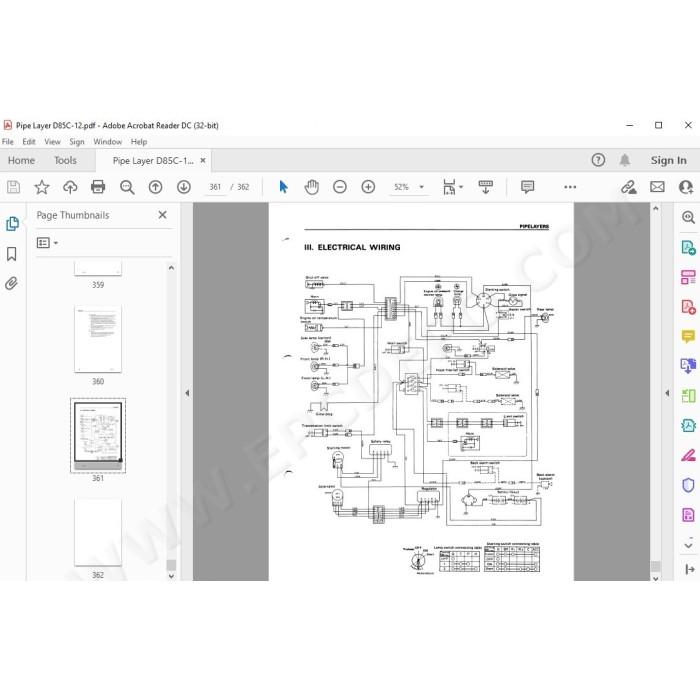Add document to starred favorites

tap(42, 187)
